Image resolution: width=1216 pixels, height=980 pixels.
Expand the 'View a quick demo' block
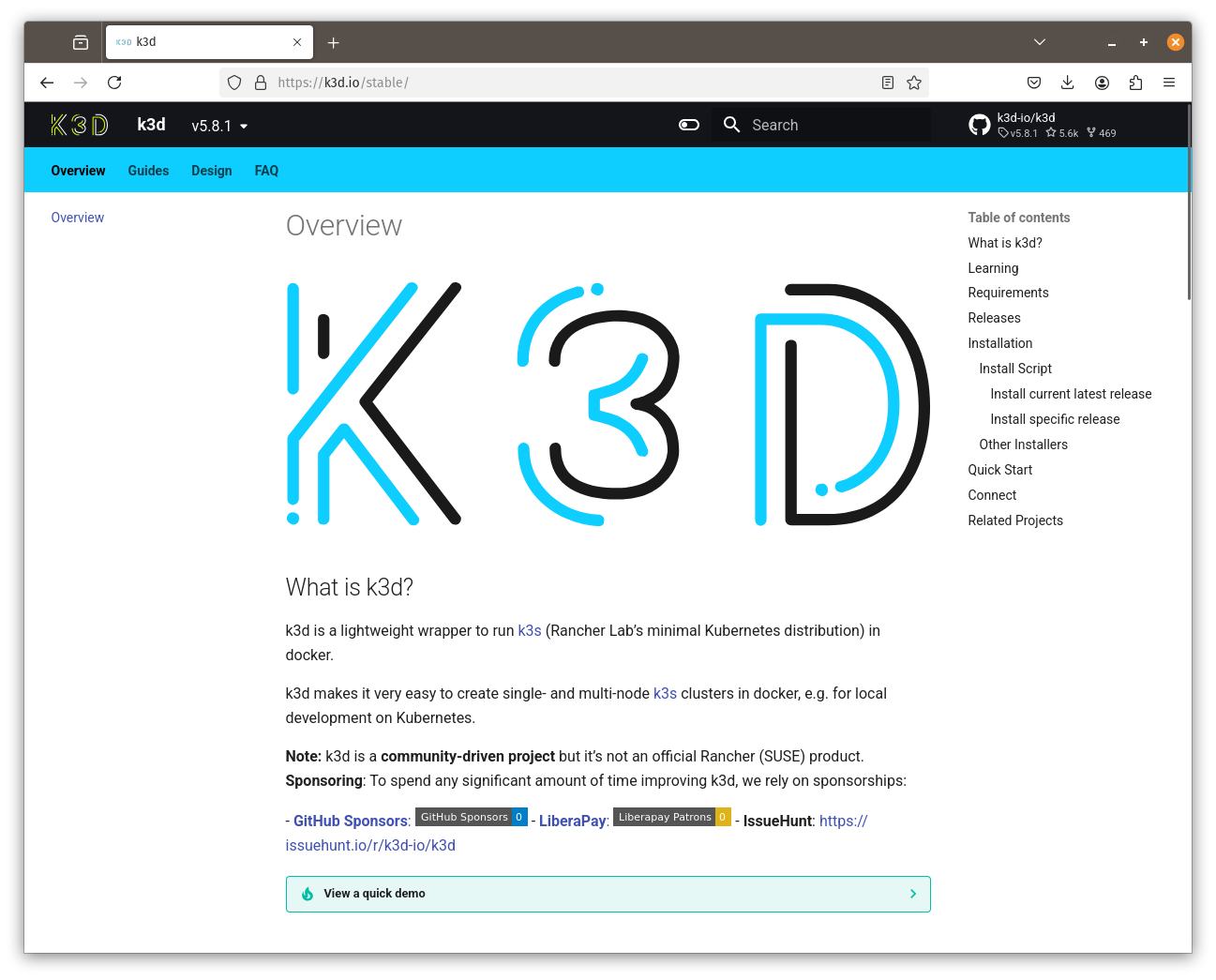(x=608, y=894)
